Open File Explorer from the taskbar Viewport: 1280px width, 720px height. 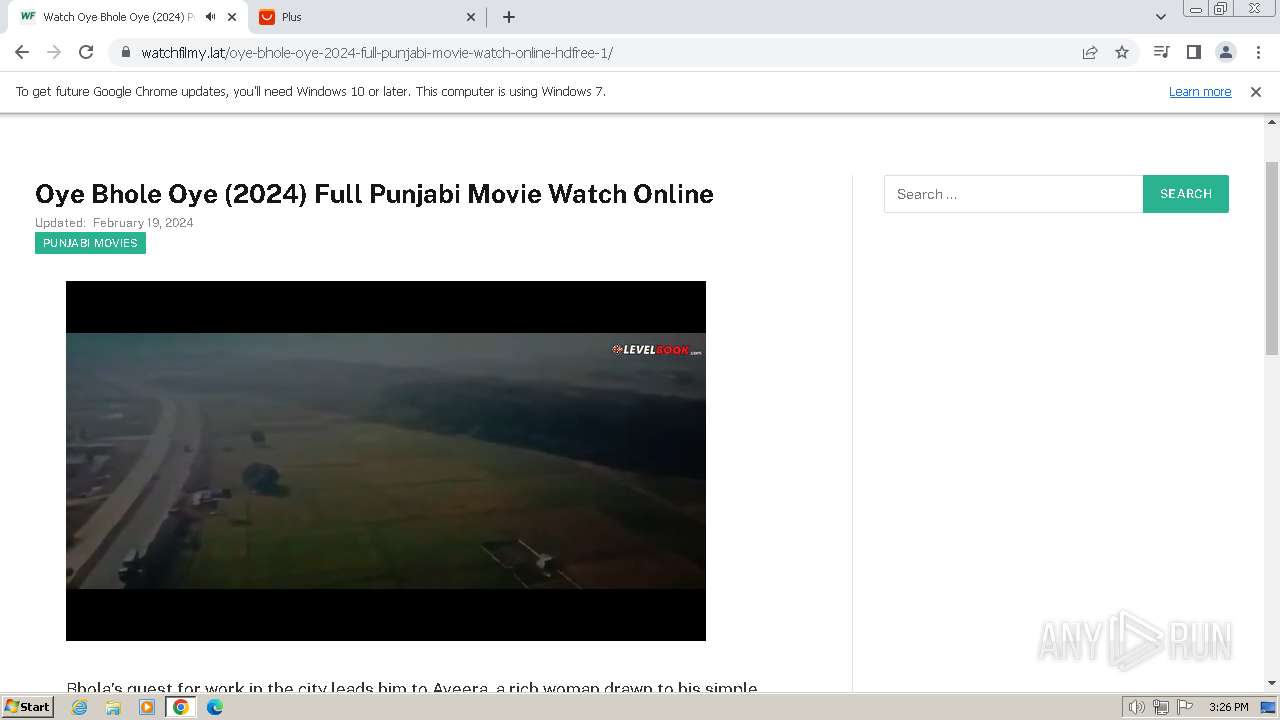(x=113, y=707)
